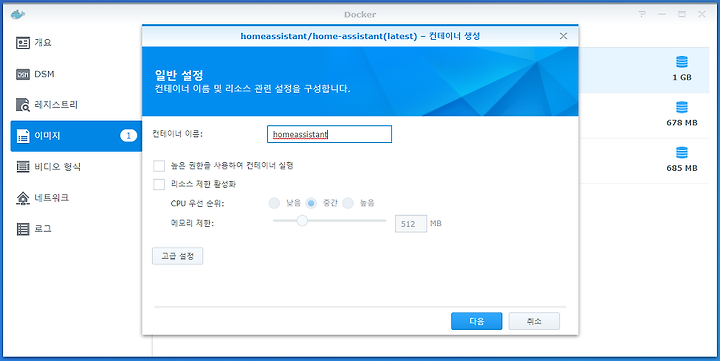Click the log list icon
Screen dimensions: 720x361
(x=23, y=229)
